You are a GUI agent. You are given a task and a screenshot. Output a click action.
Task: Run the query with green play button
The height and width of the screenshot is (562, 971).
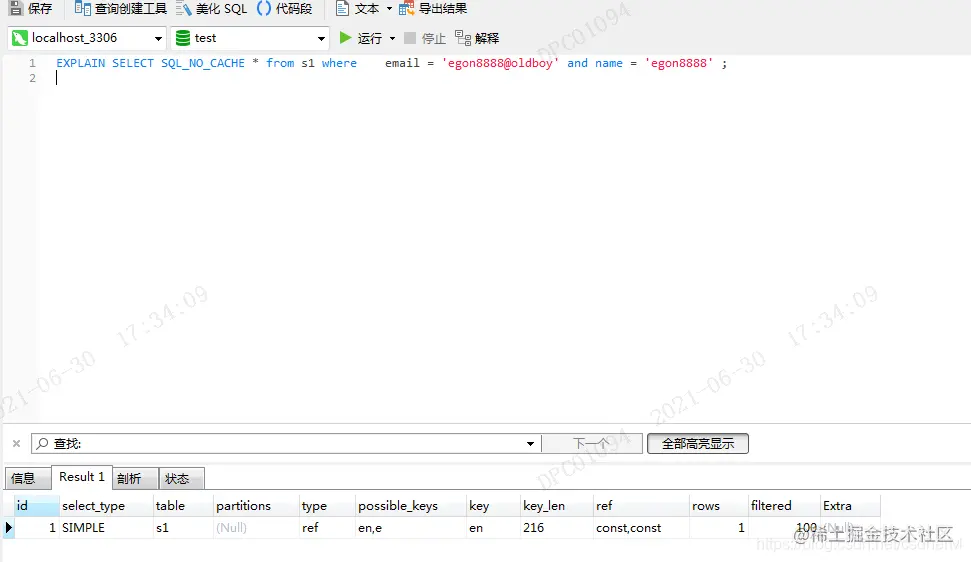(346, 38)
